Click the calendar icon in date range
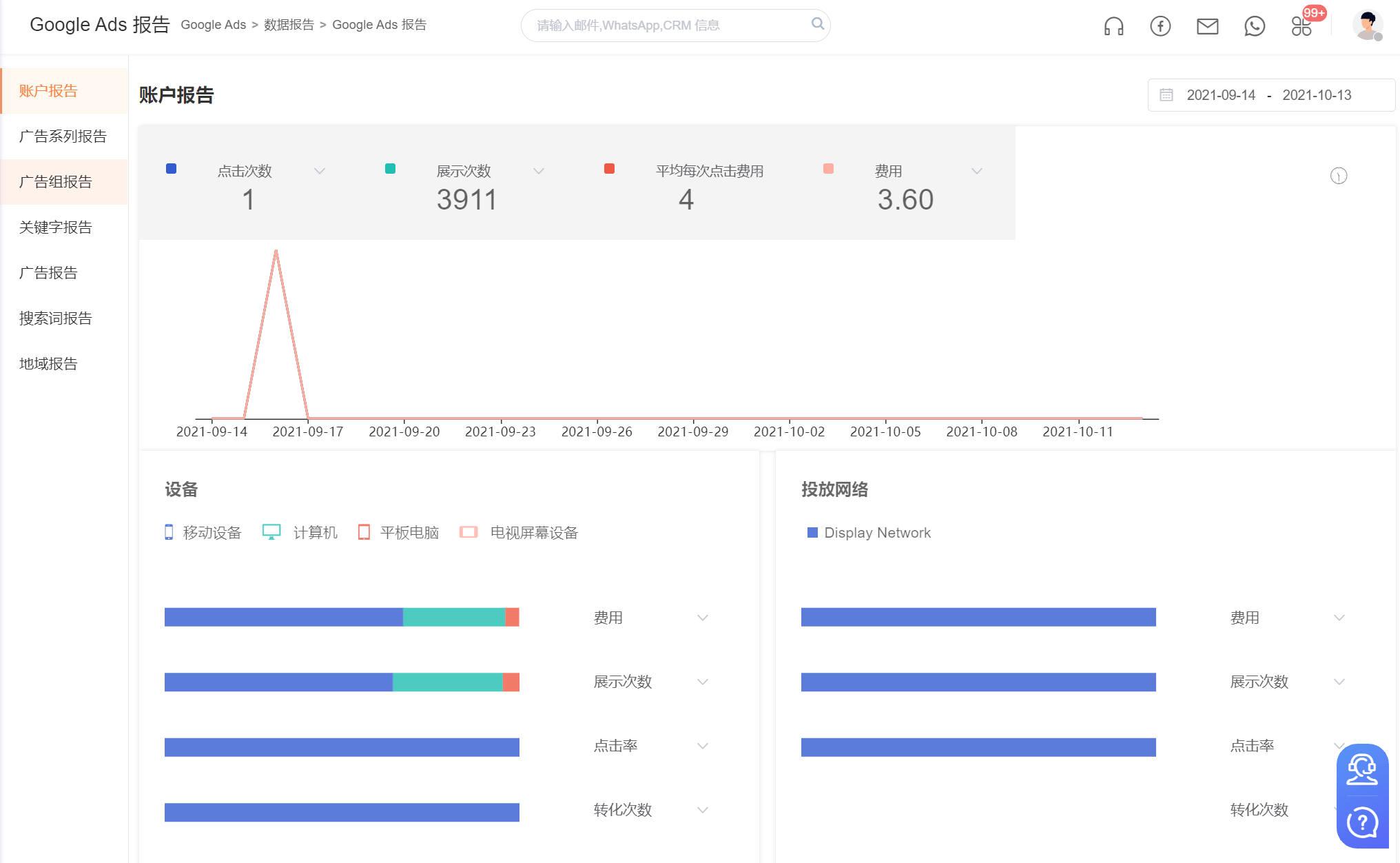1400x863 pixels. pyautogui.click(x=1166, y=95)
